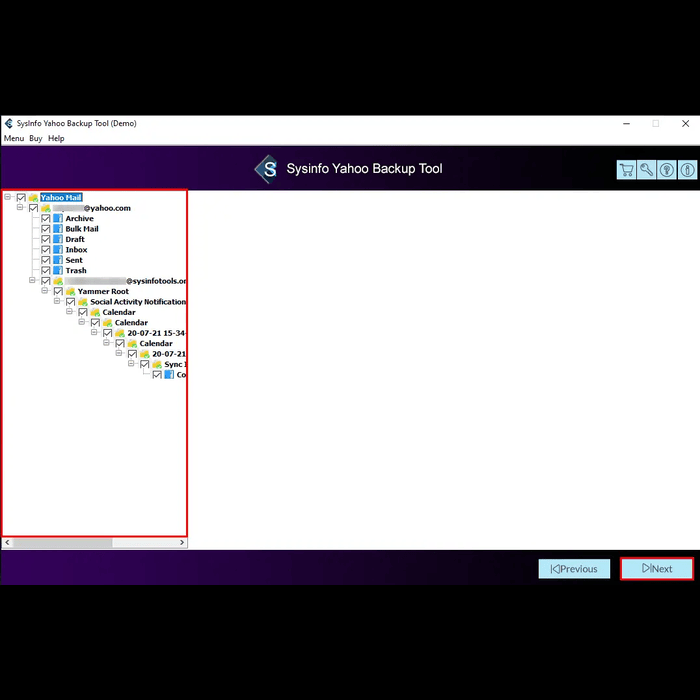This screenshot has width=700, height=700.
Task: Open the info about icon
Action: [x=687, y=170]
